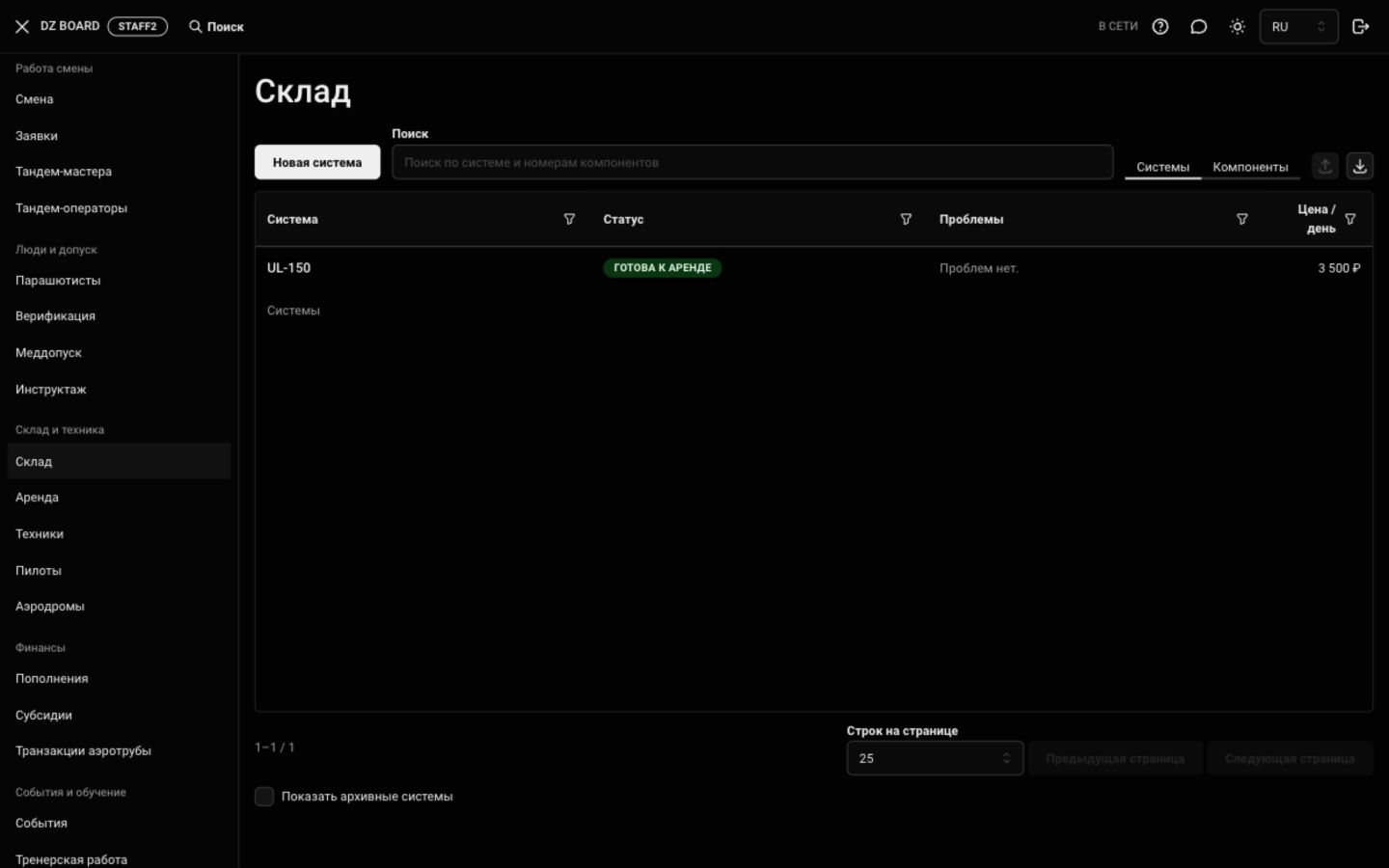Open Пилоты page
The width and height of the screenshot is (1389, 868).
119,571
